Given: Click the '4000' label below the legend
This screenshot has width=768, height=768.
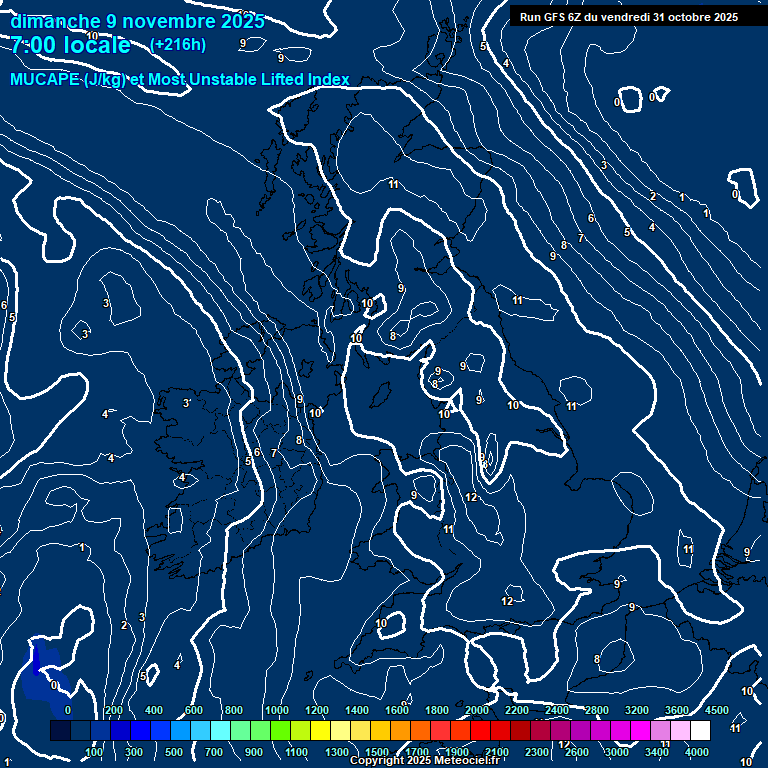Looking at the screenshot, I should coord(697,751).
